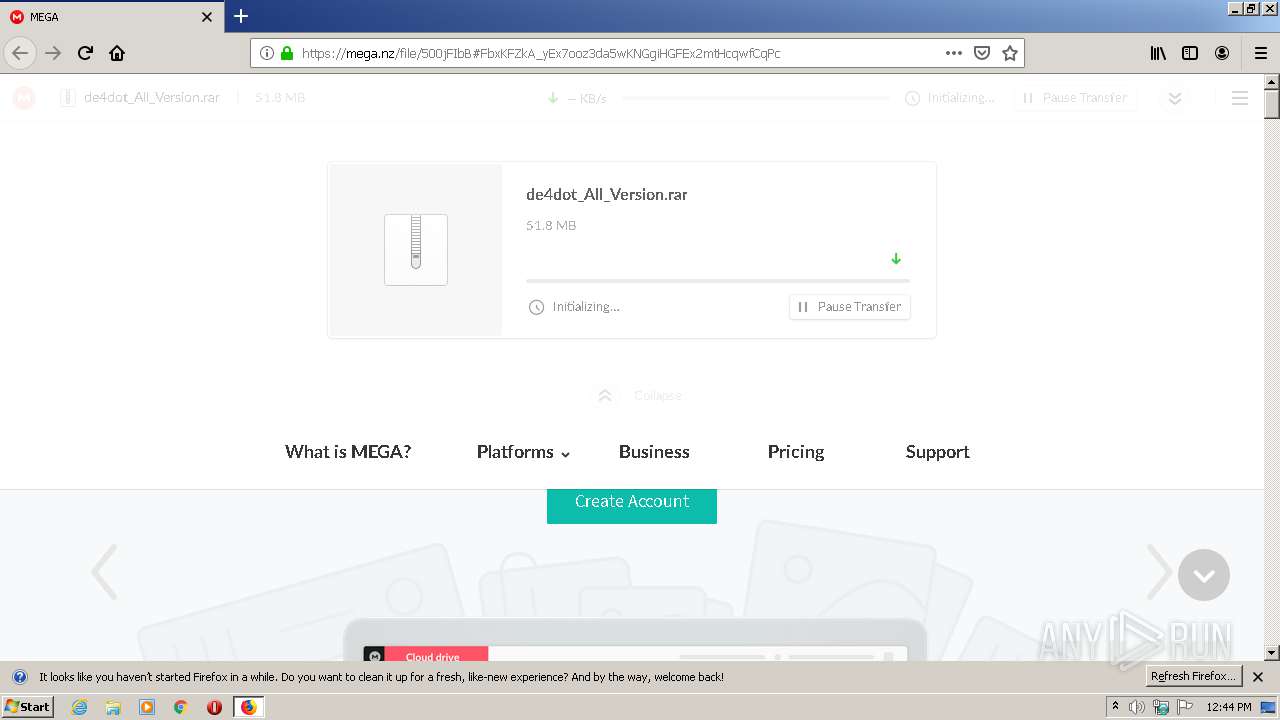Click the green download arrow in card
Screen dimensions: 1280x720
[896, 259]
